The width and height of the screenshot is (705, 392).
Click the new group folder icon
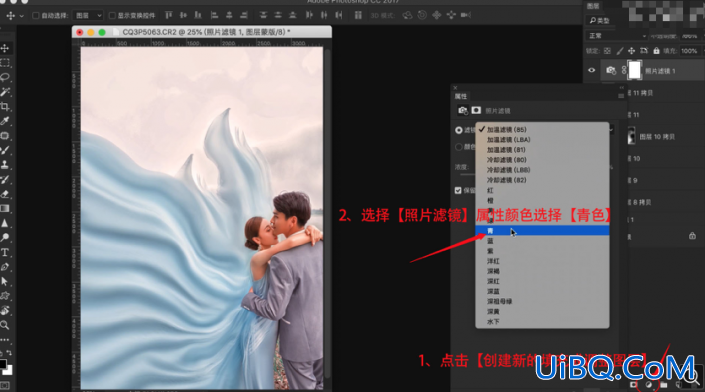click(x=664, y=385)
